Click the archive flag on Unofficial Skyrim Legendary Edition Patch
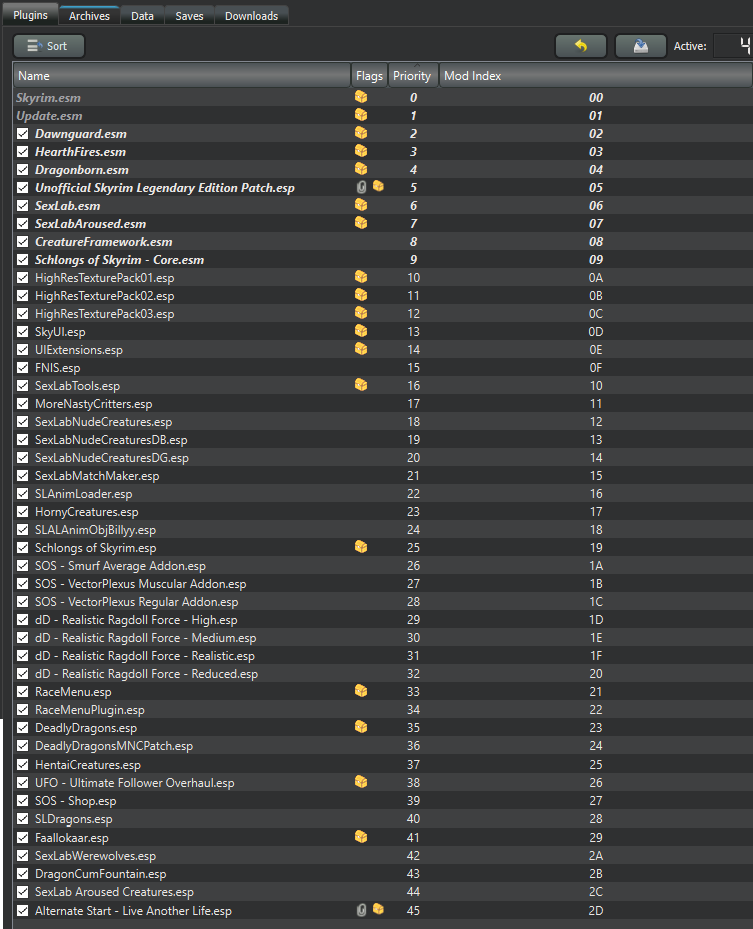The height and width of the screenshot is (929, 753). [x=378, y=187]
